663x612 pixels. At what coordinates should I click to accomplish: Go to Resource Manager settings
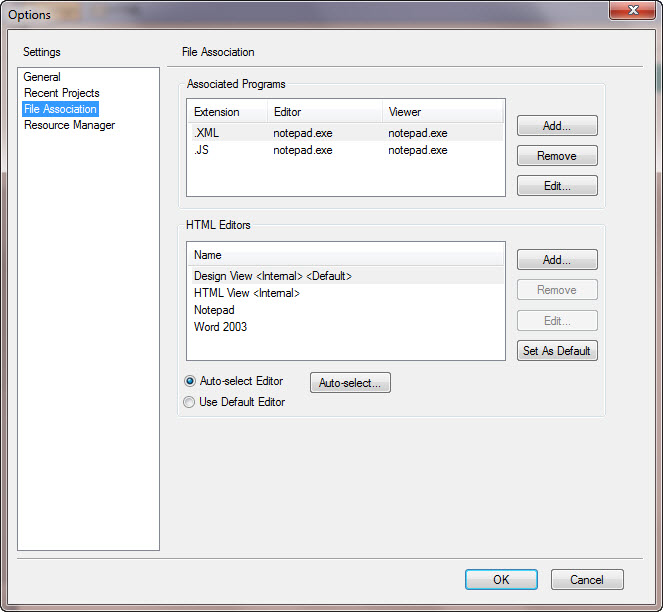[69, 125]
